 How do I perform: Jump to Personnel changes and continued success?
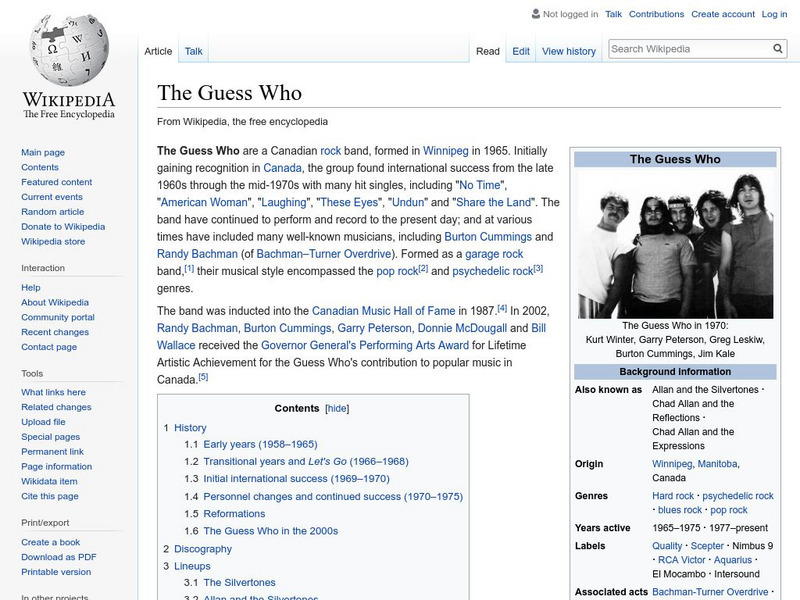[x=333, y=496]
